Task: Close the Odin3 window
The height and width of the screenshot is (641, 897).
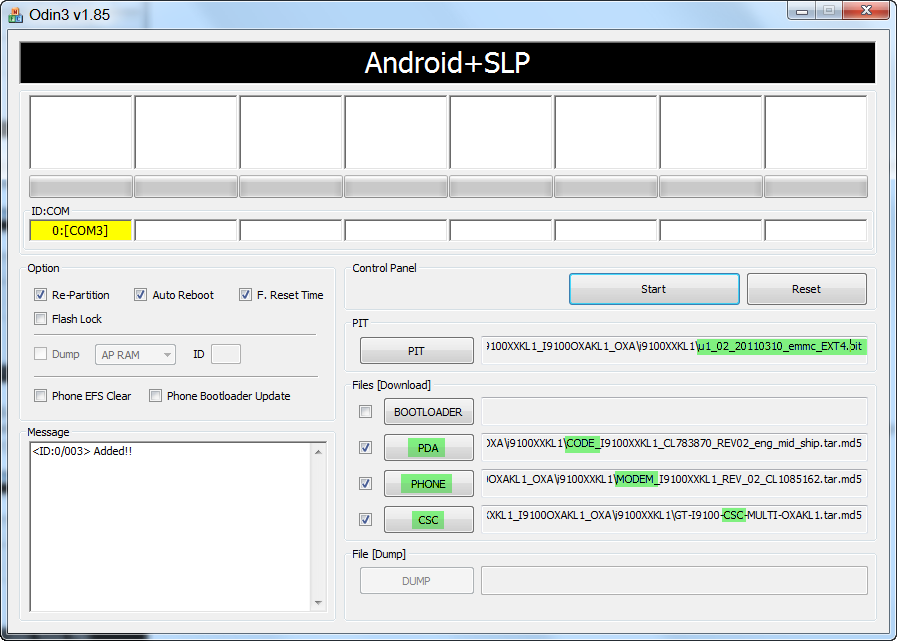Action: [x=866, y=11]
